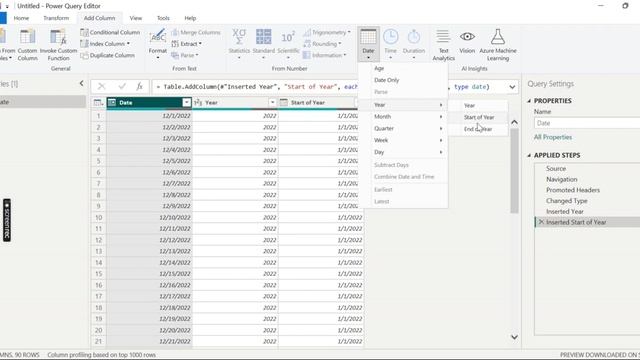Open the Help tab
Viewport: 640px width, 360px height.
190,18
